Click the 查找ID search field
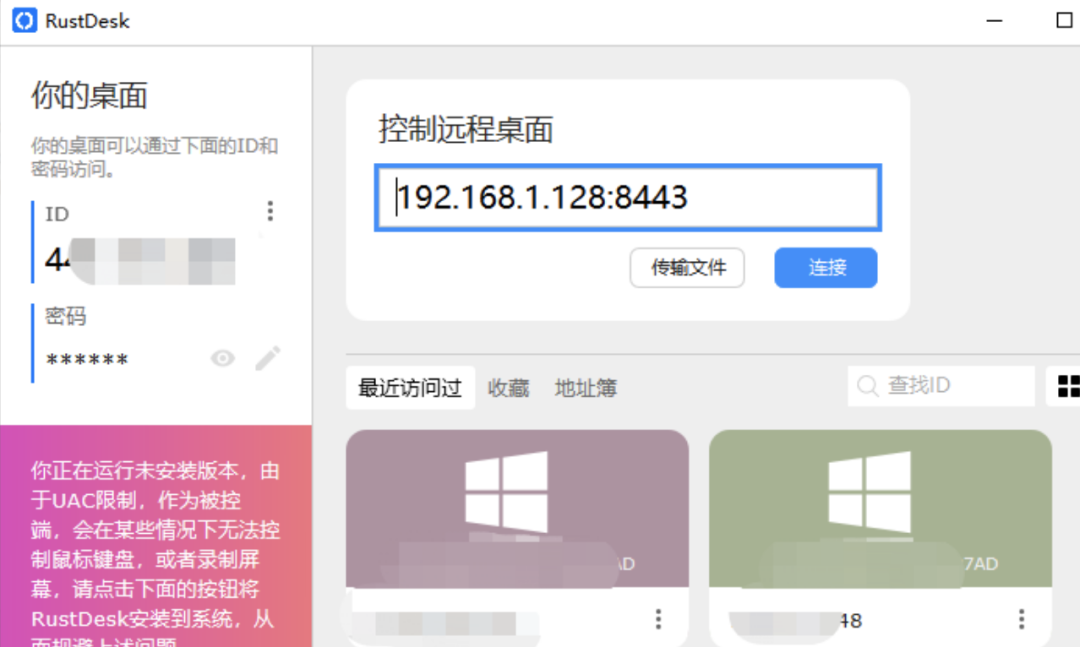Screen dimensions: 1080x647 click(x=941, y=386)
